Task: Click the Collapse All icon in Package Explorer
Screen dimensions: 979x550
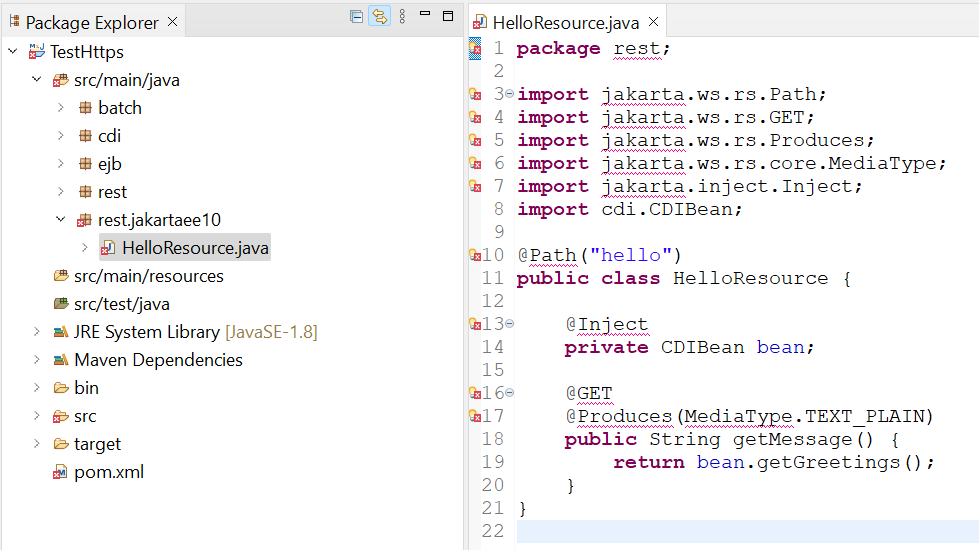Action: click(356, 17)
